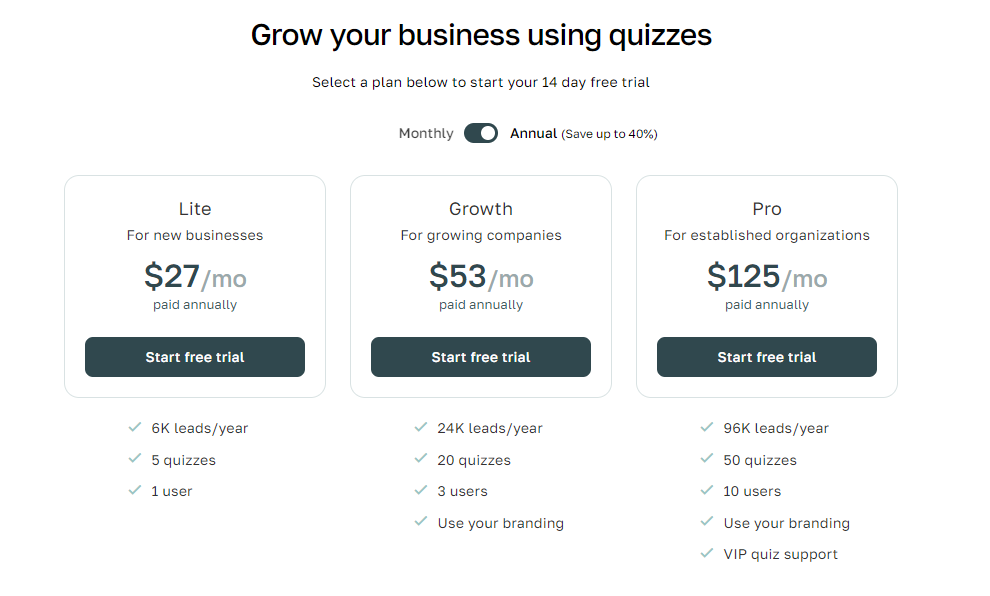This screenshot has height=596, width=990.
Task: Start free trial on the Lite plan
Action: pos(194,356)
